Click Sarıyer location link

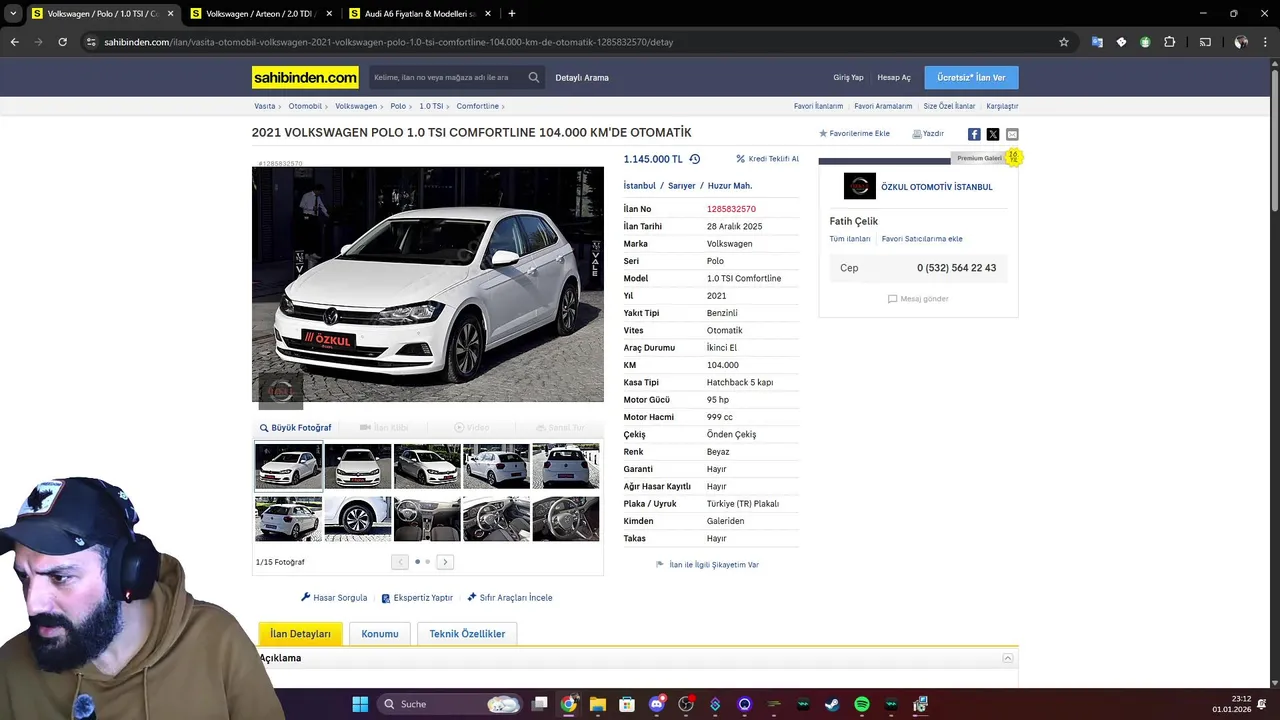[682, 186]
